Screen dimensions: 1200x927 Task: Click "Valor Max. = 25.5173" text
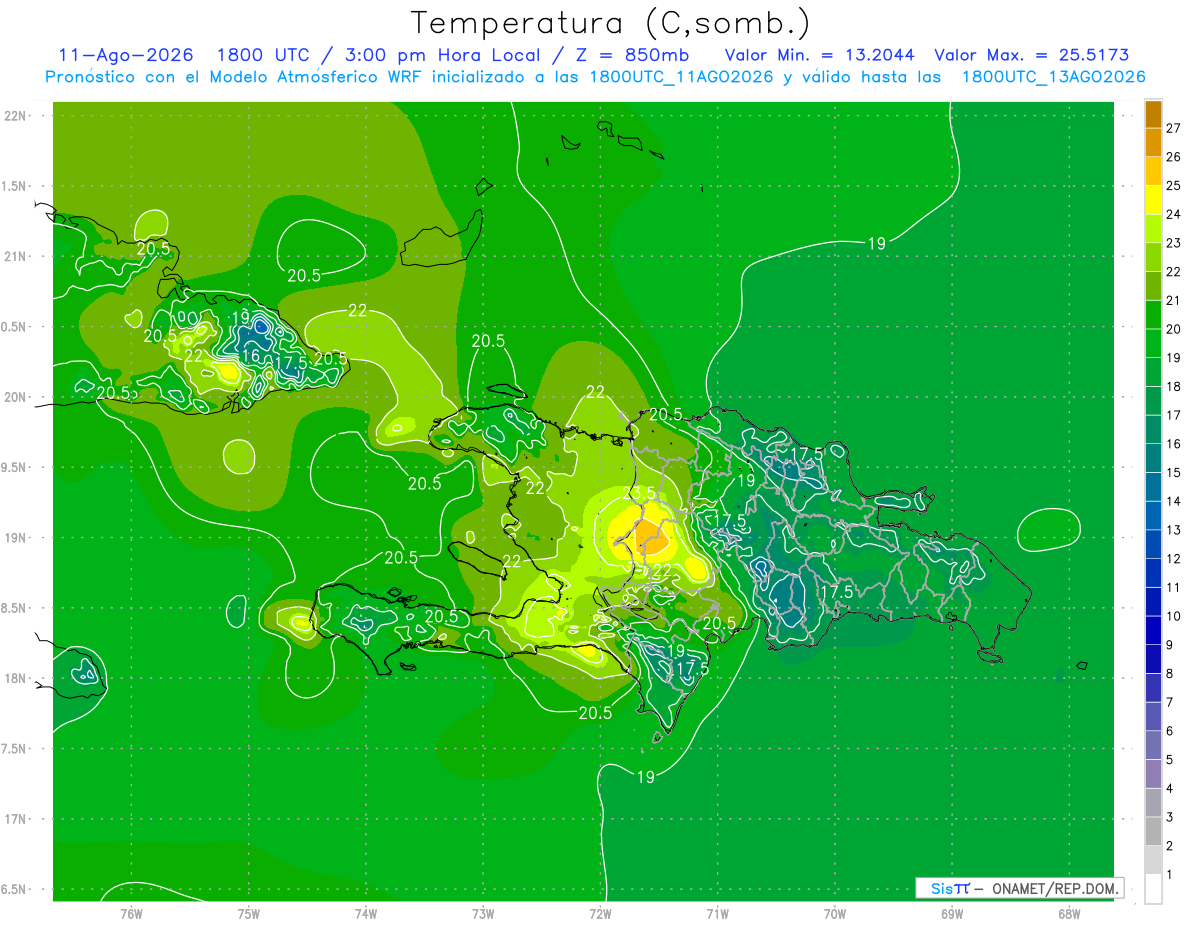1032,55
